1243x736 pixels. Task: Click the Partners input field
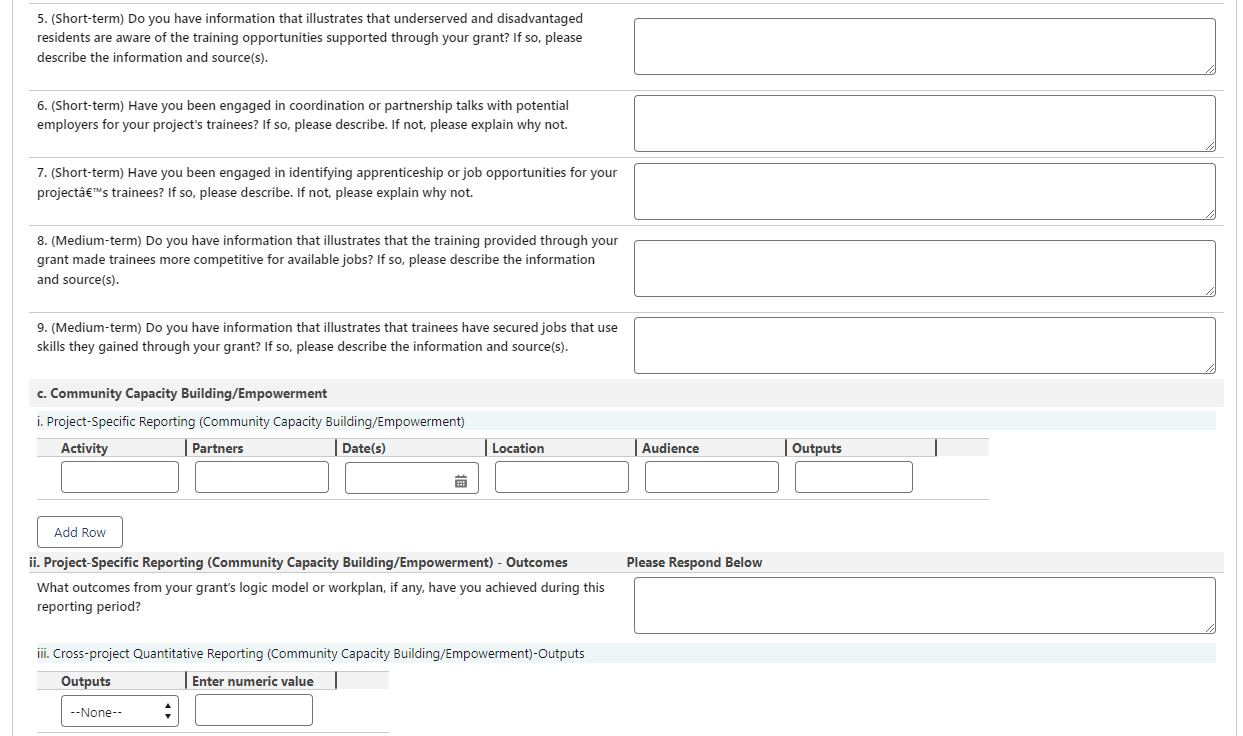pyautogui.click(x=262, y=477)
